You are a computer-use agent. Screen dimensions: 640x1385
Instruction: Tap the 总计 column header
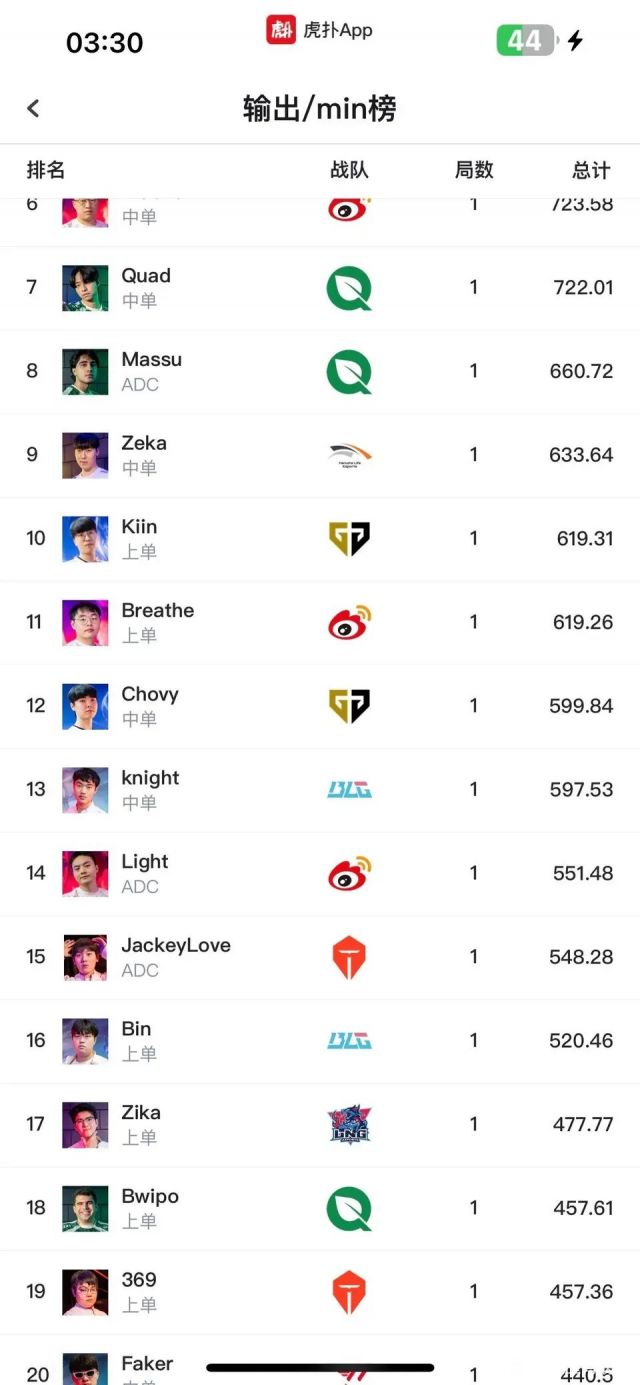click(591, 170)
